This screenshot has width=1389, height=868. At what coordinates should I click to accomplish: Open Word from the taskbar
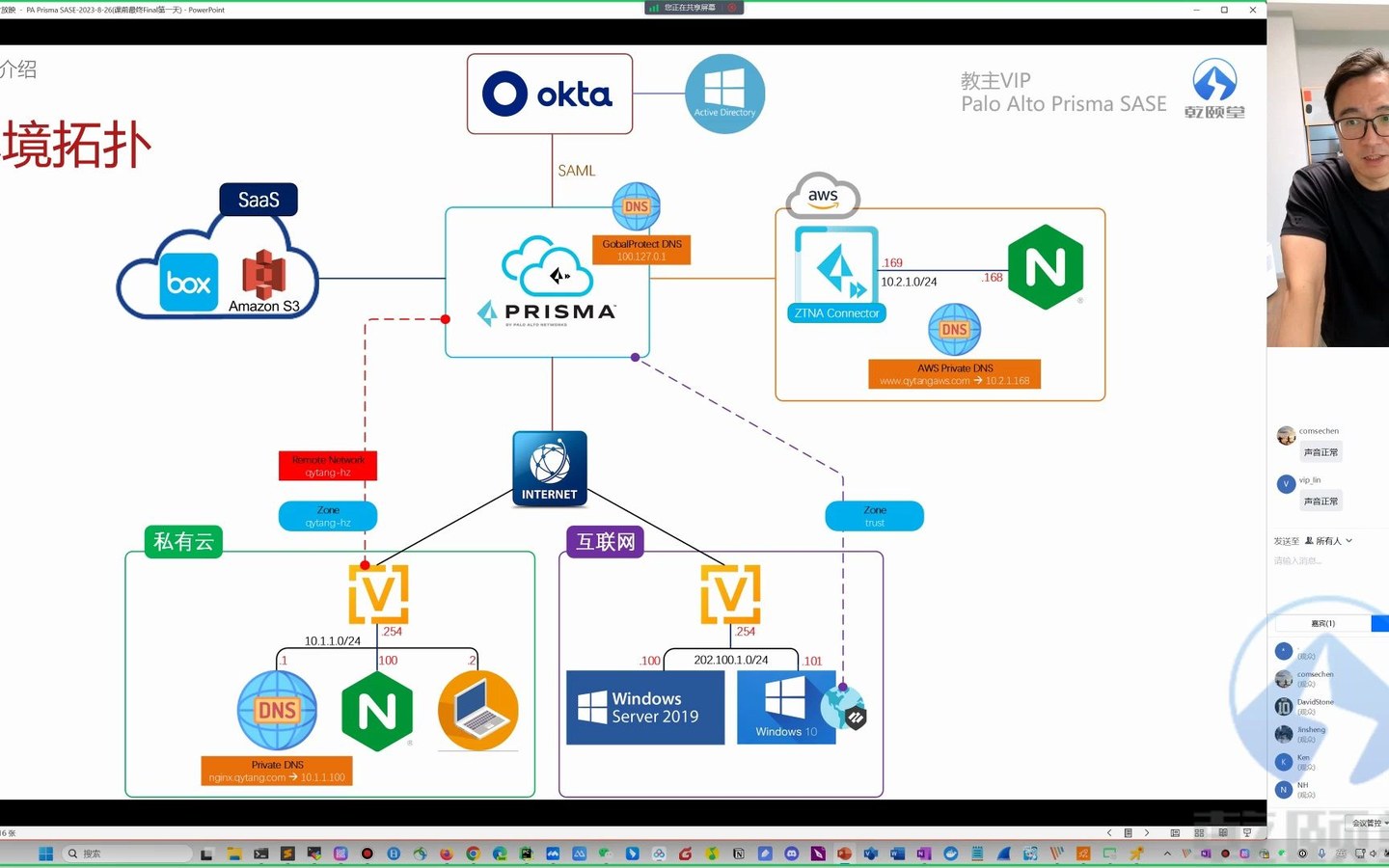[x=898, y=854]
